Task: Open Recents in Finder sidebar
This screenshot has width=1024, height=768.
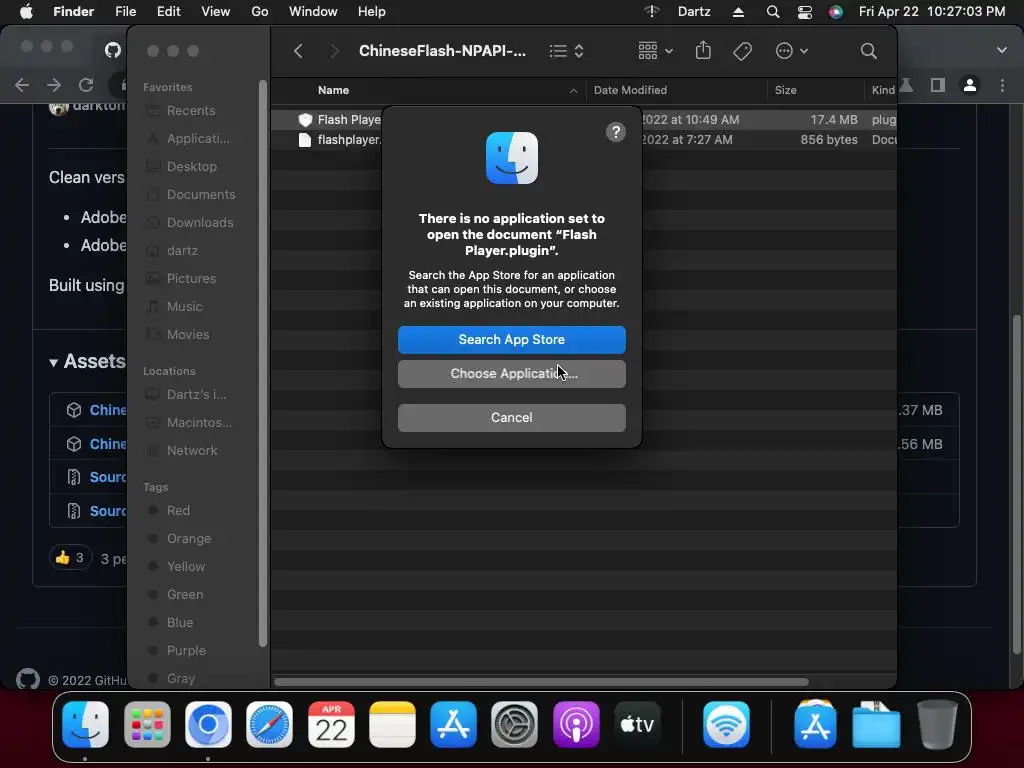Action: (191, 110)
